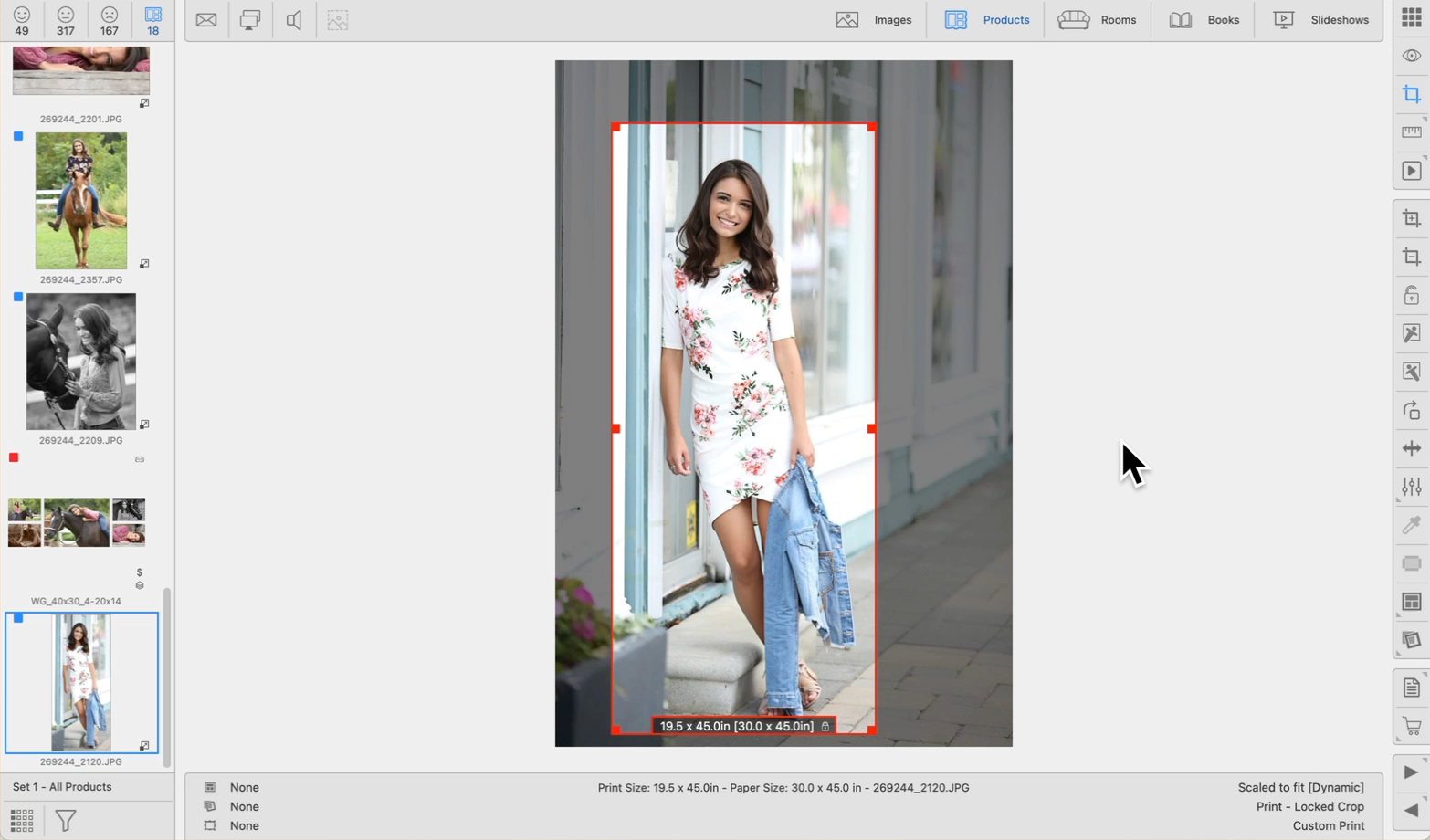
Task: Toggle the sad face No filter
Action: [x=109, y=20]
